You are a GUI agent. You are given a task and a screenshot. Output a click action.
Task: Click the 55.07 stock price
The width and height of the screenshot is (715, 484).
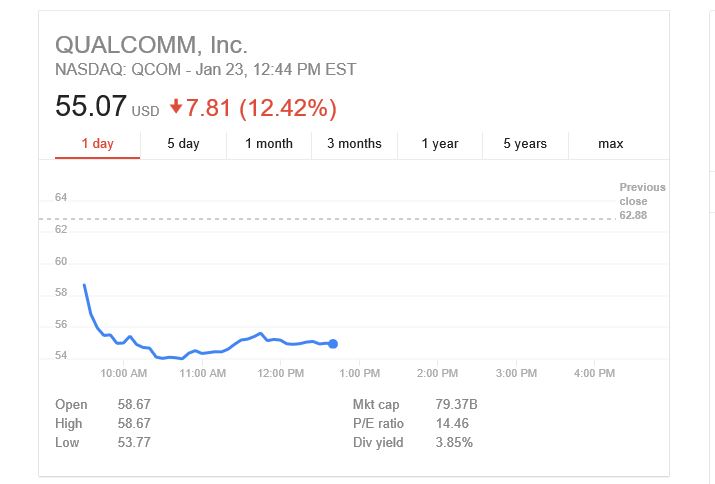(90, 107)
